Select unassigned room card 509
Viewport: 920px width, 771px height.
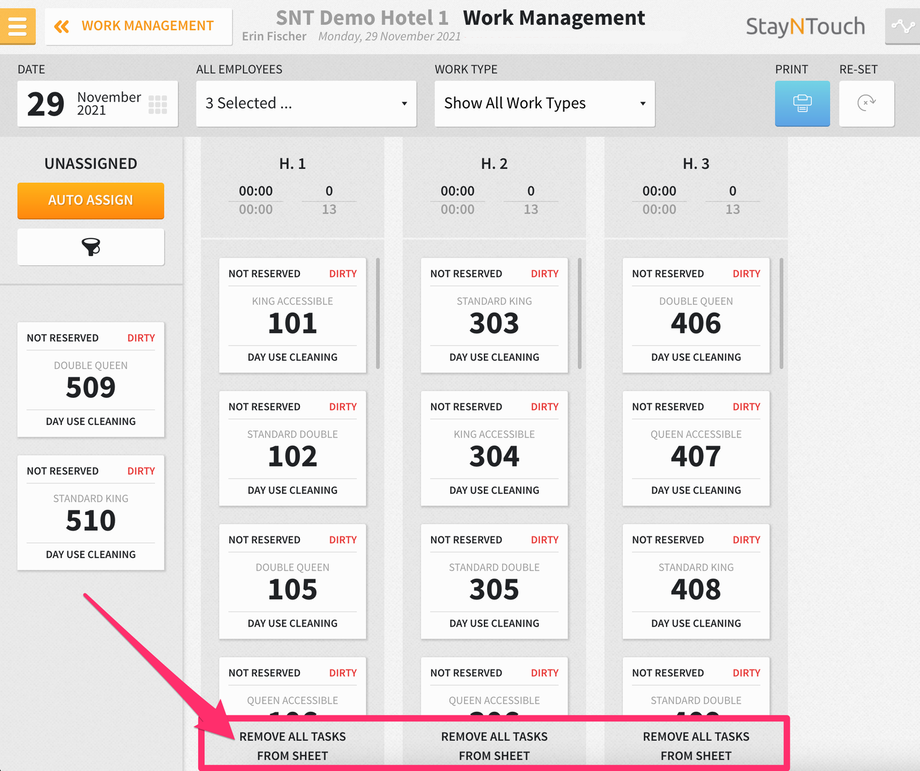coord(91,380)
